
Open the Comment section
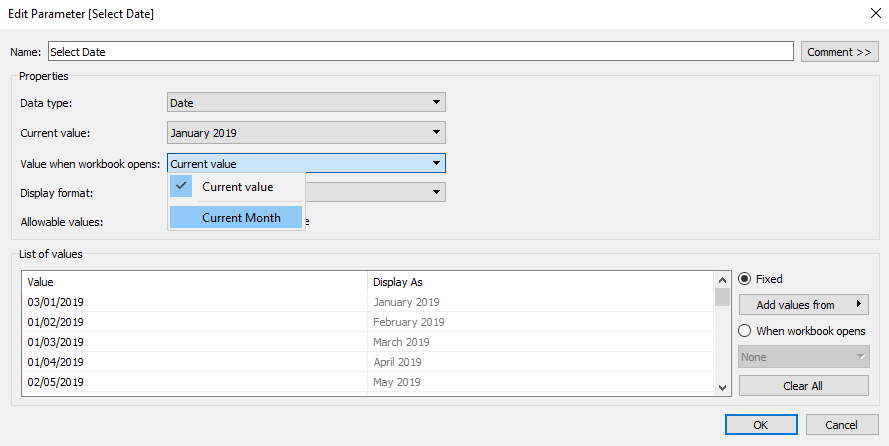(x=839, y=51)
